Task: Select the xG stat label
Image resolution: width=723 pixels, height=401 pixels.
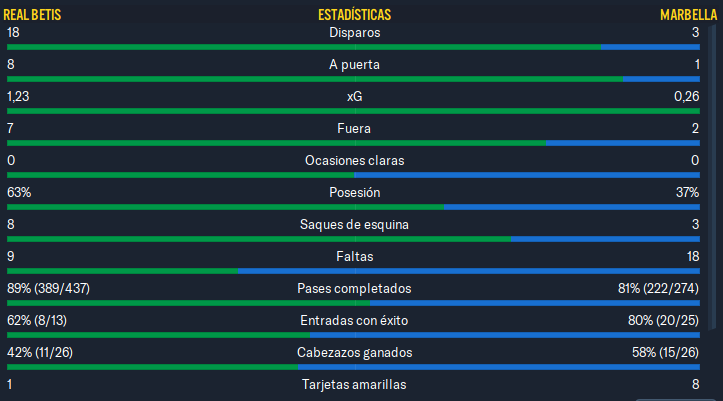Action: click(355, 96)
